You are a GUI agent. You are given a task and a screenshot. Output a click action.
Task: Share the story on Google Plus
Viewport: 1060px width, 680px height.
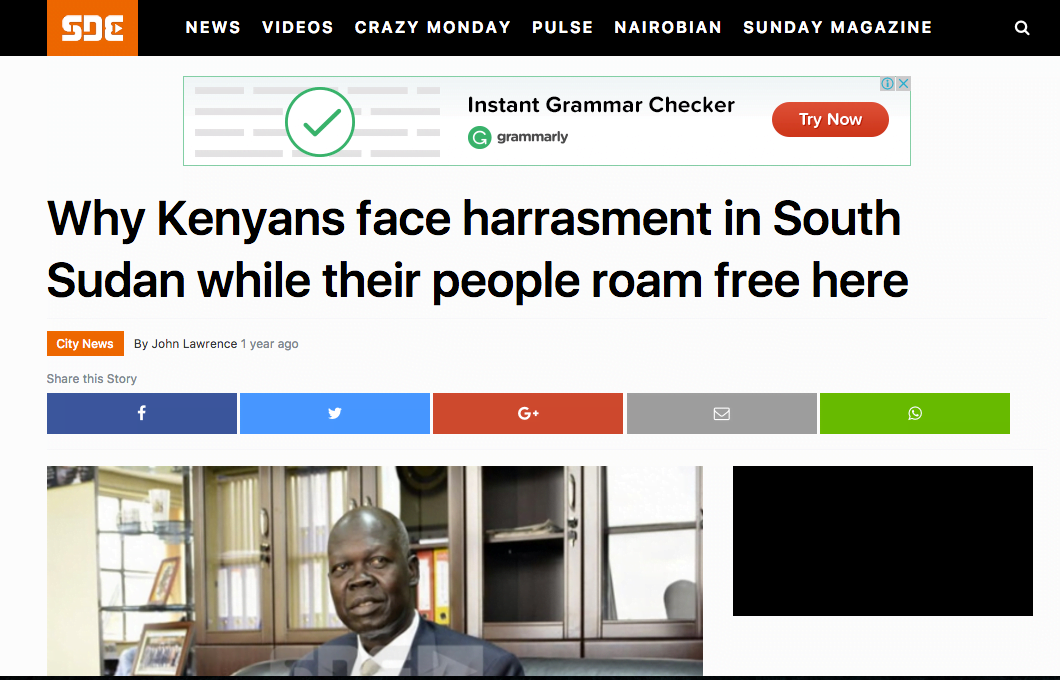pyautogui.click(x=528, y=413)
